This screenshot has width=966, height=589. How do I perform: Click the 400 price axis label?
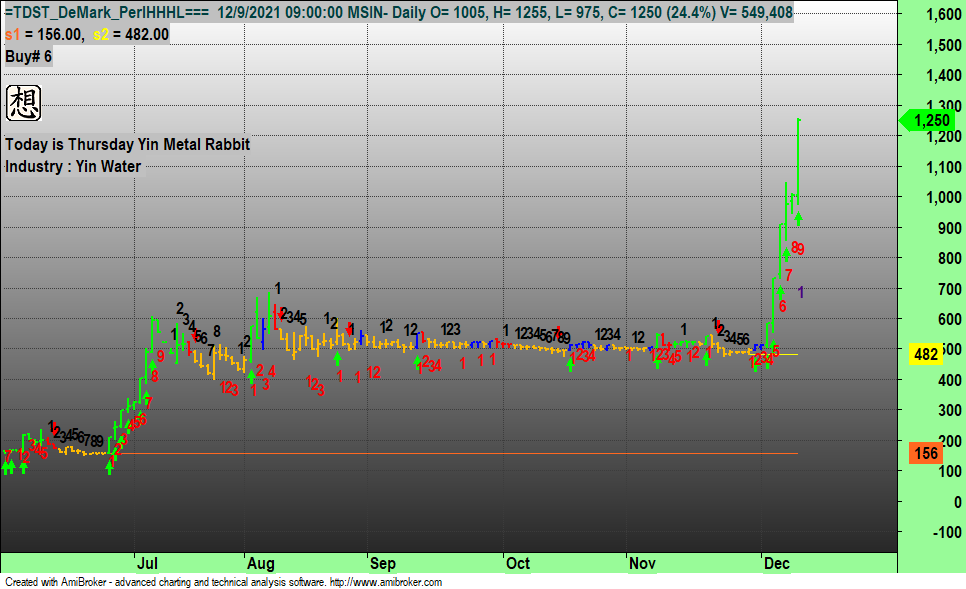tap(949, 380)
